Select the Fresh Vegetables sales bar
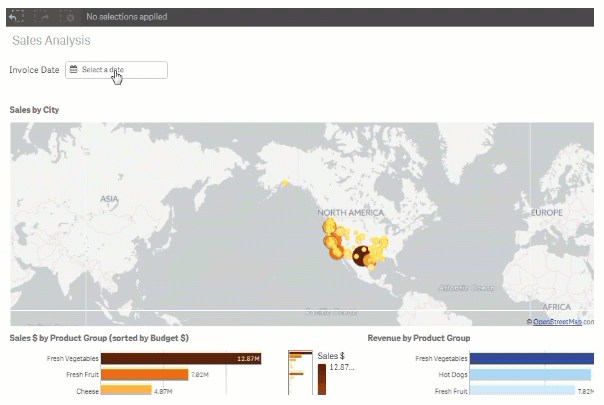The width and height of the screenshot is (604, 405). tap(181, 358)
